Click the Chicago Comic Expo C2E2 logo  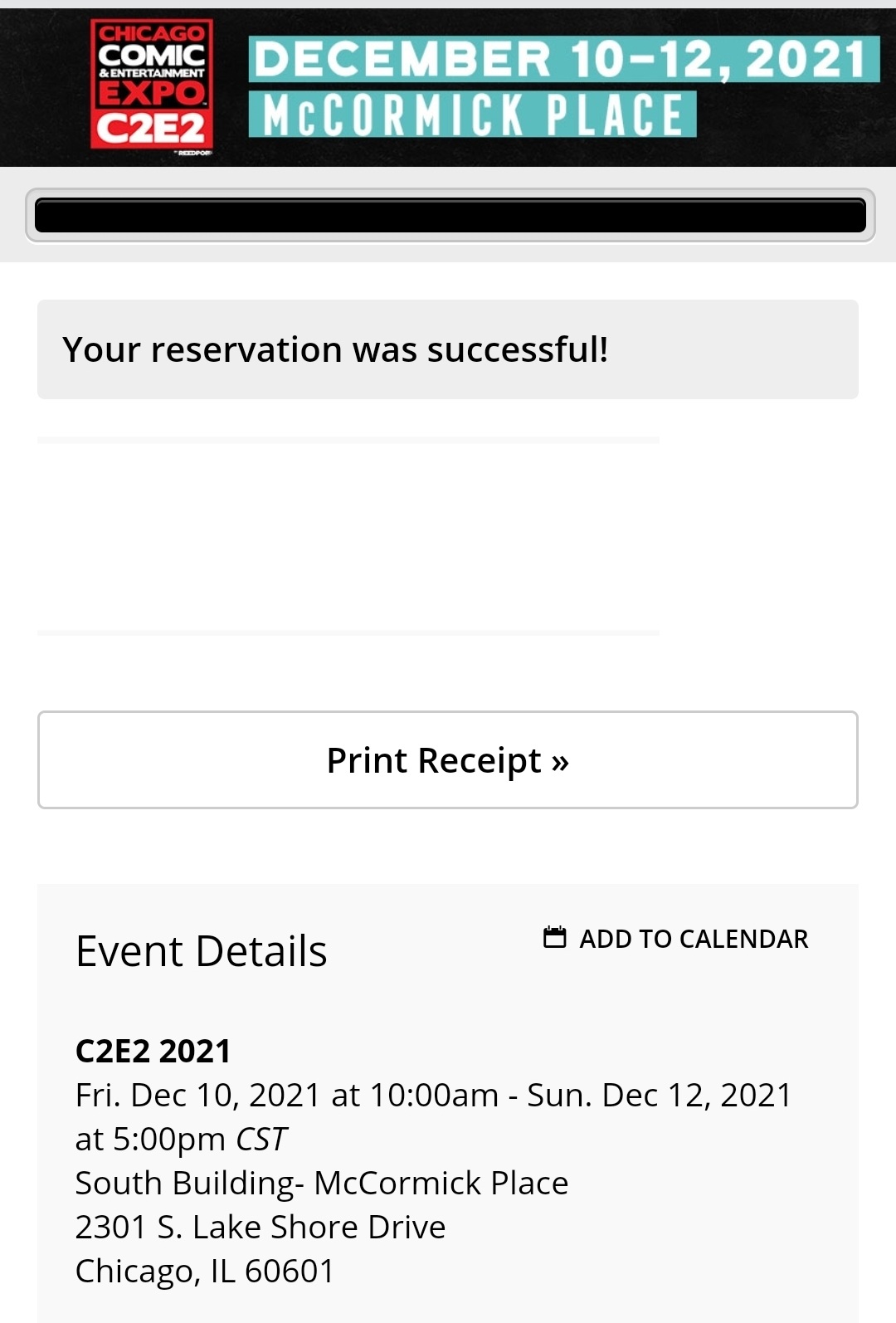tap(151, 84)
